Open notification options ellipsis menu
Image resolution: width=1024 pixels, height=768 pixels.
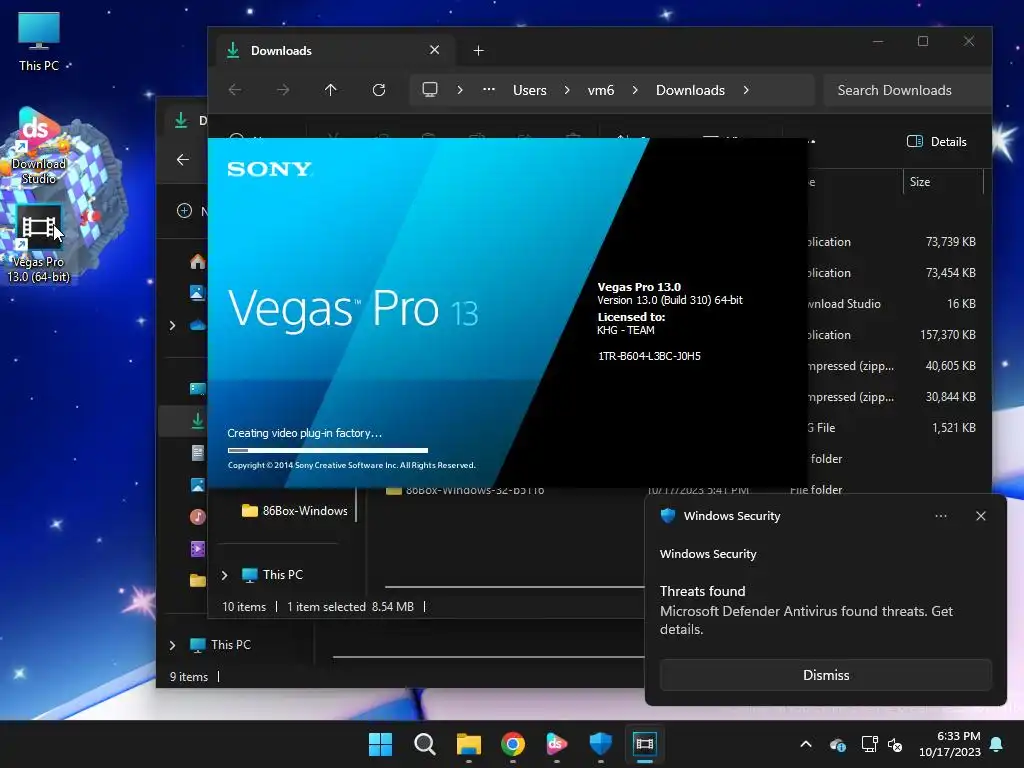pyautogui.click(x=940, y=516)
